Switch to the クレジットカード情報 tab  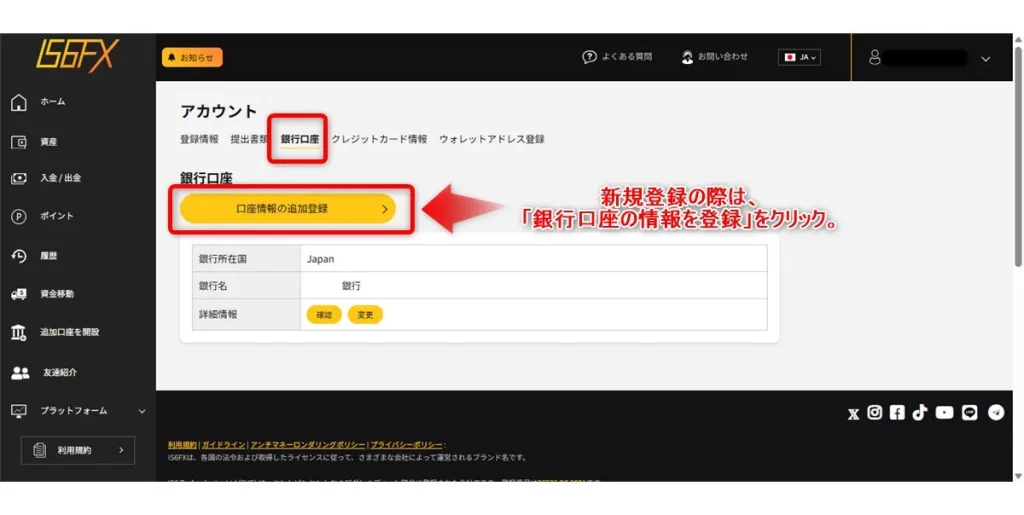pos(379,139)
